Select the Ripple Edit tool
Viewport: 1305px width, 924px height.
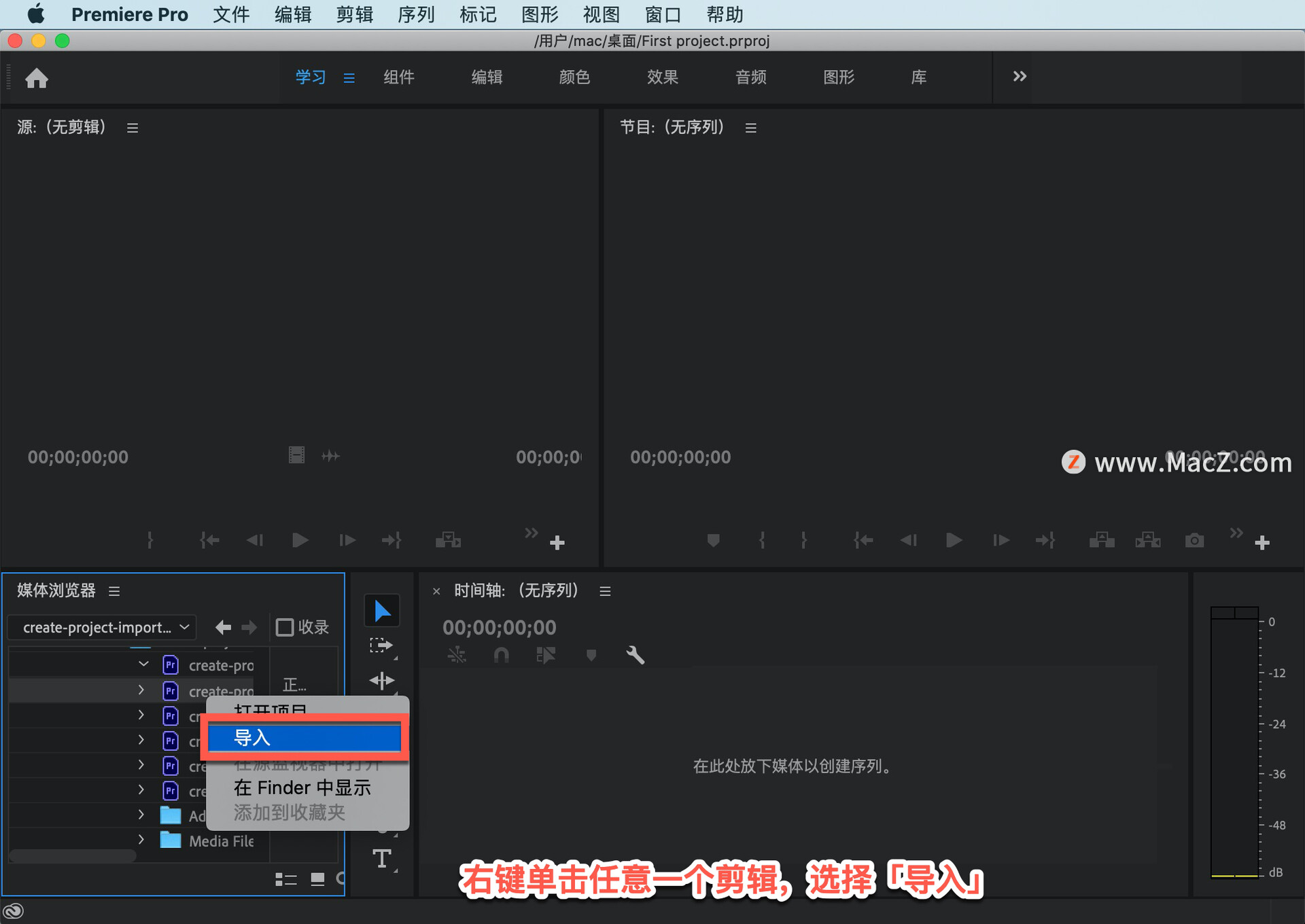coord(382,680)
